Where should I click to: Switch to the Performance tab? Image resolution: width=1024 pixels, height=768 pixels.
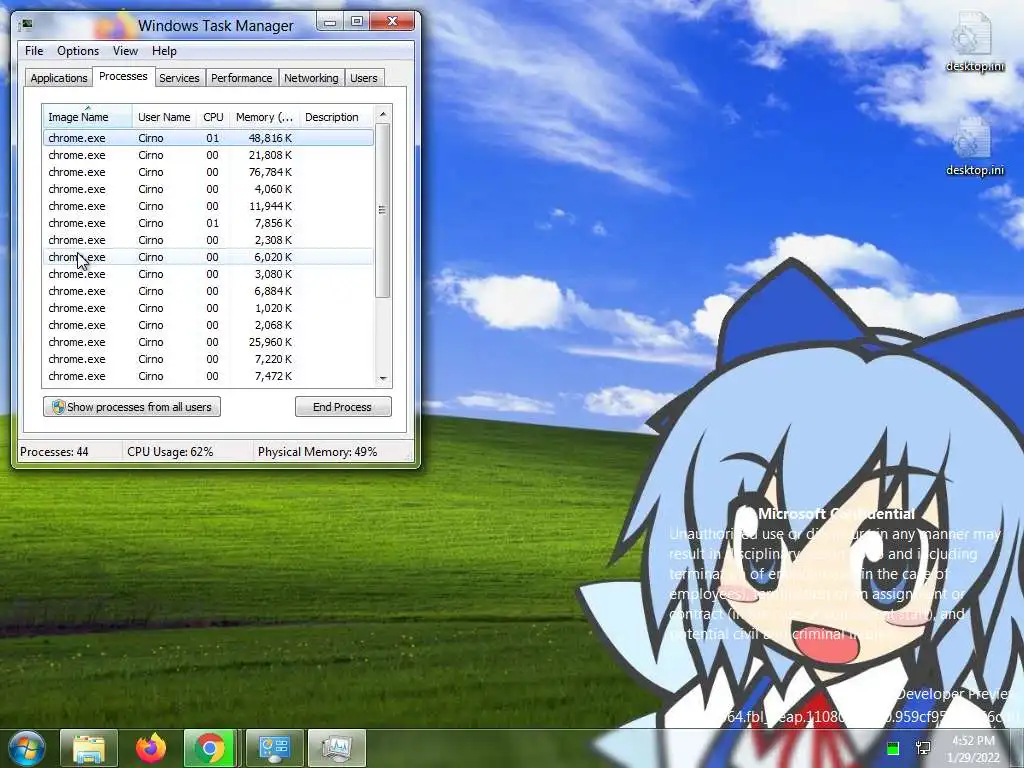tap(242, 78)
